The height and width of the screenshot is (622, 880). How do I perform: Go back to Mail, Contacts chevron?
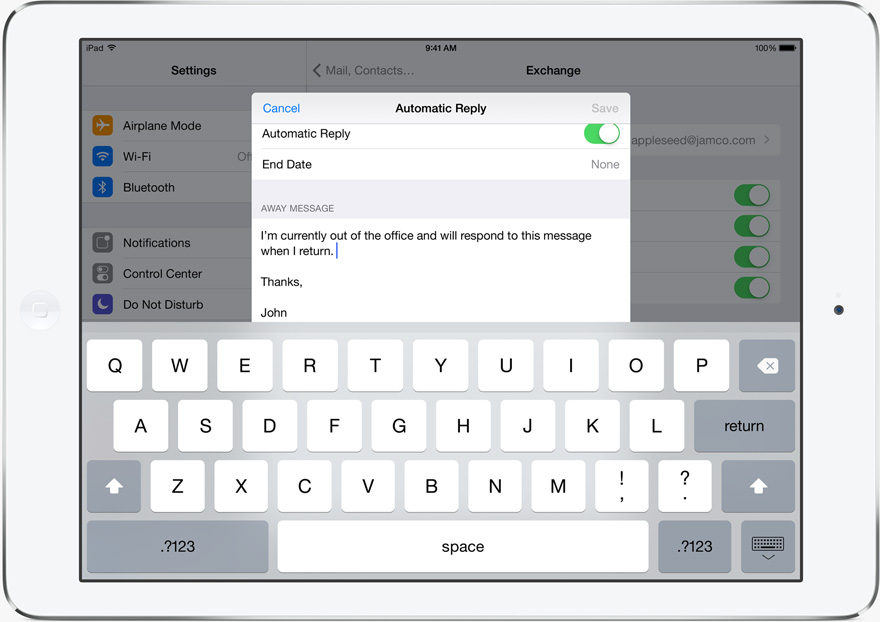[x=317, y=70]
